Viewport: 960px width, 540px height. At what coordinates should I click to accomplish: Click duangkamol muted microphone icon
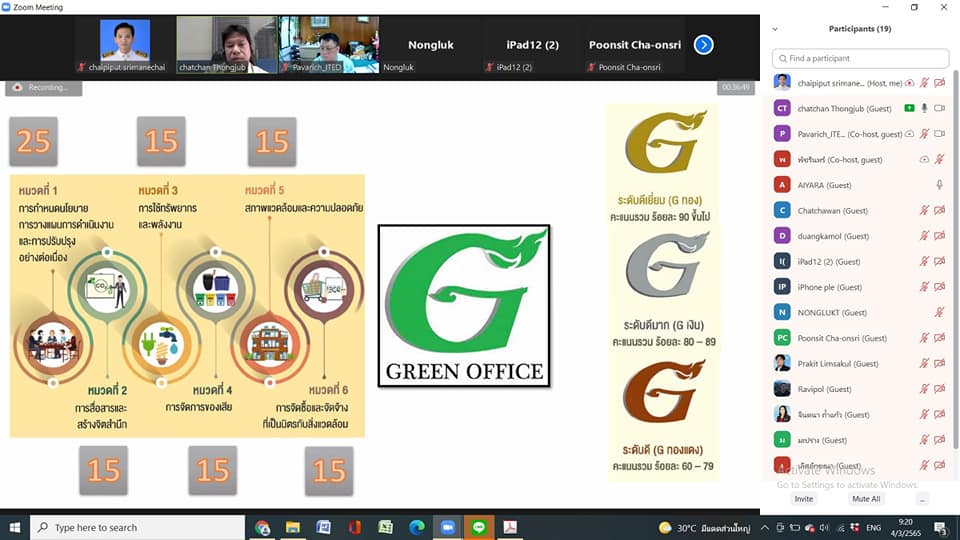pyautogui.click(x=924, y=236)
